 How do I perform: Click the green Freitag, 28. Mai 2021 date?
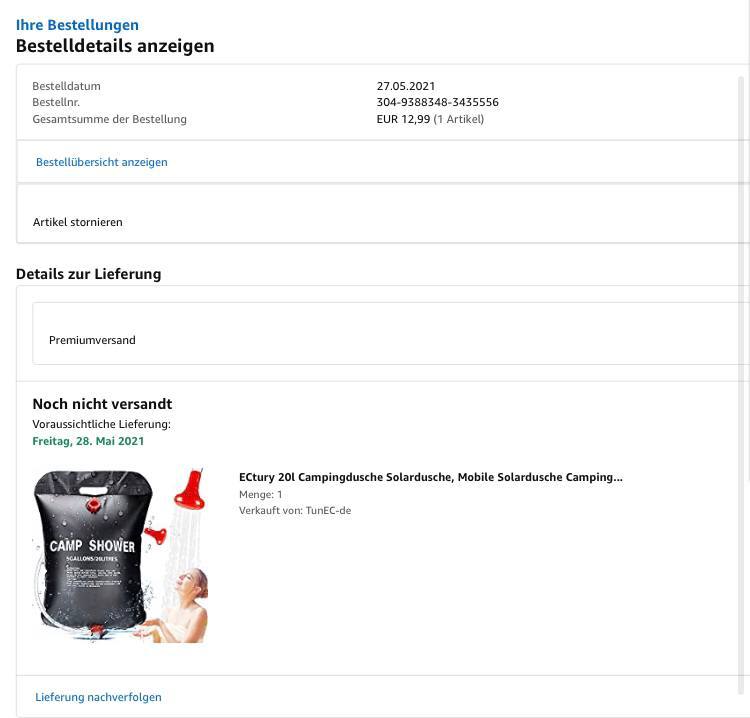point(88,441)
